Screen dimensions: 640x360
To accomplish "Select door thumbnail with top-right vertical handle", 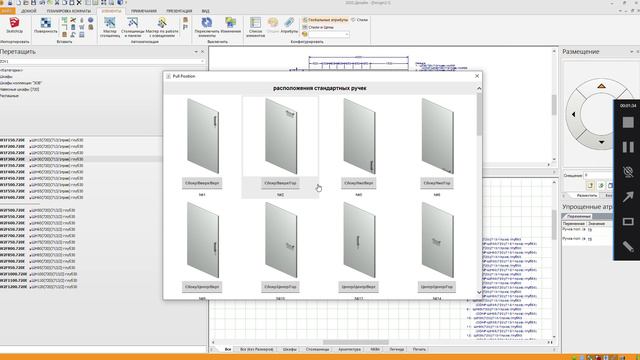I will coord(202,136).
